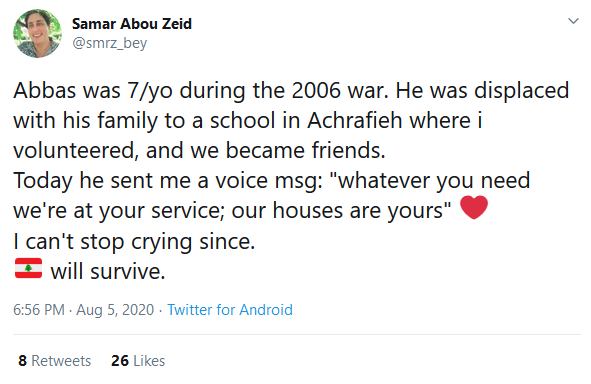Expand the tweet options chevron menu
This screenshot has width=591, height=384.
click(573, 21)
